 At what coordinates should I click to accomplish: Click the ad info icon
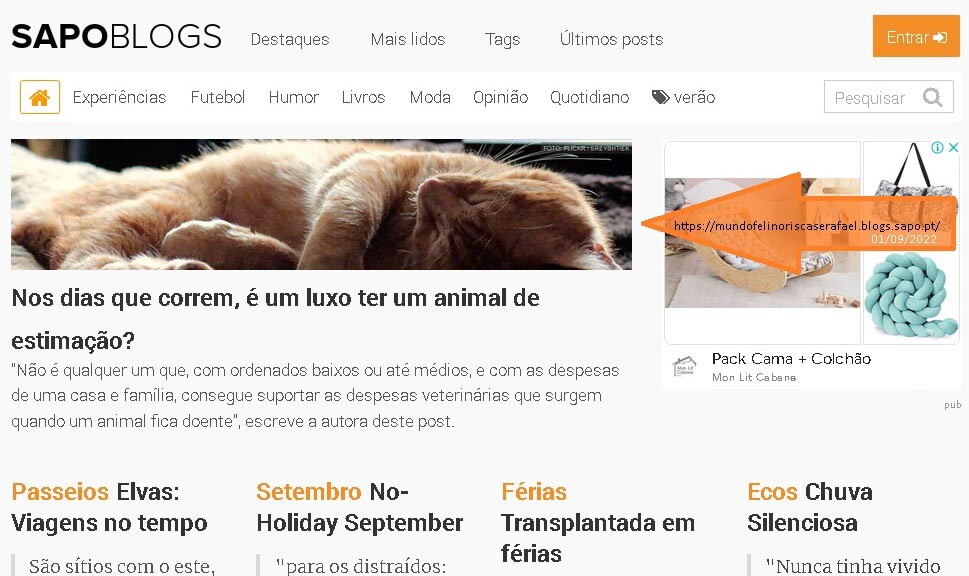937,147
